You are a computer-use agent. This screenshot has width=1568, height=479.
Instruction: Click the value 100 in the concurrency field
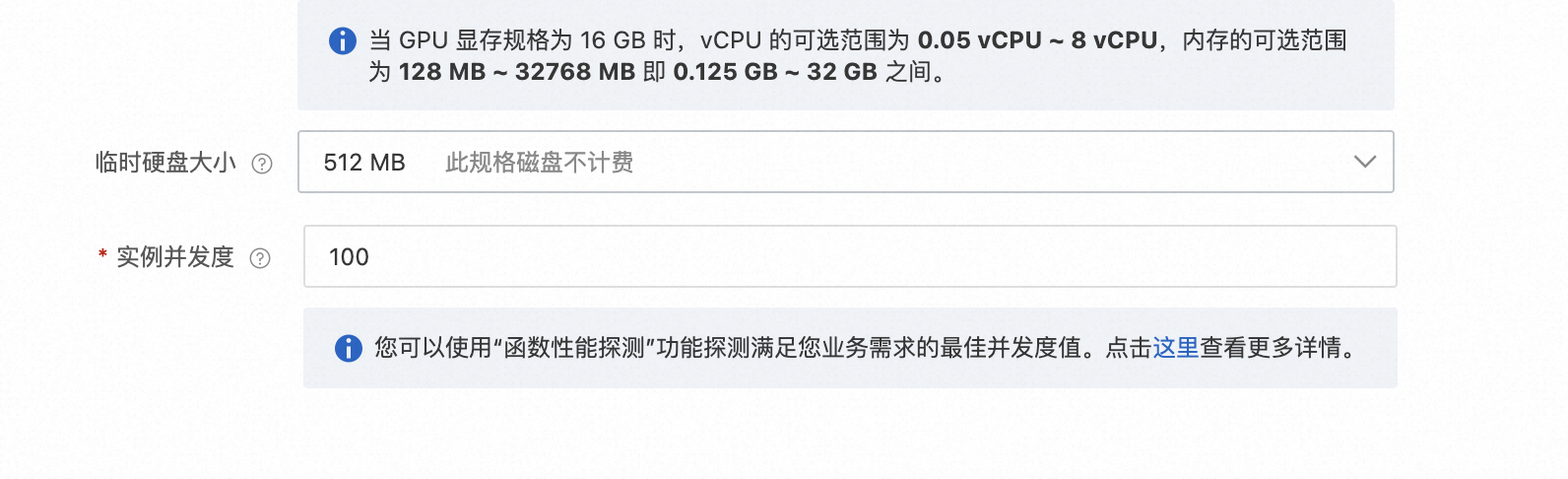[x=349, y=257]
